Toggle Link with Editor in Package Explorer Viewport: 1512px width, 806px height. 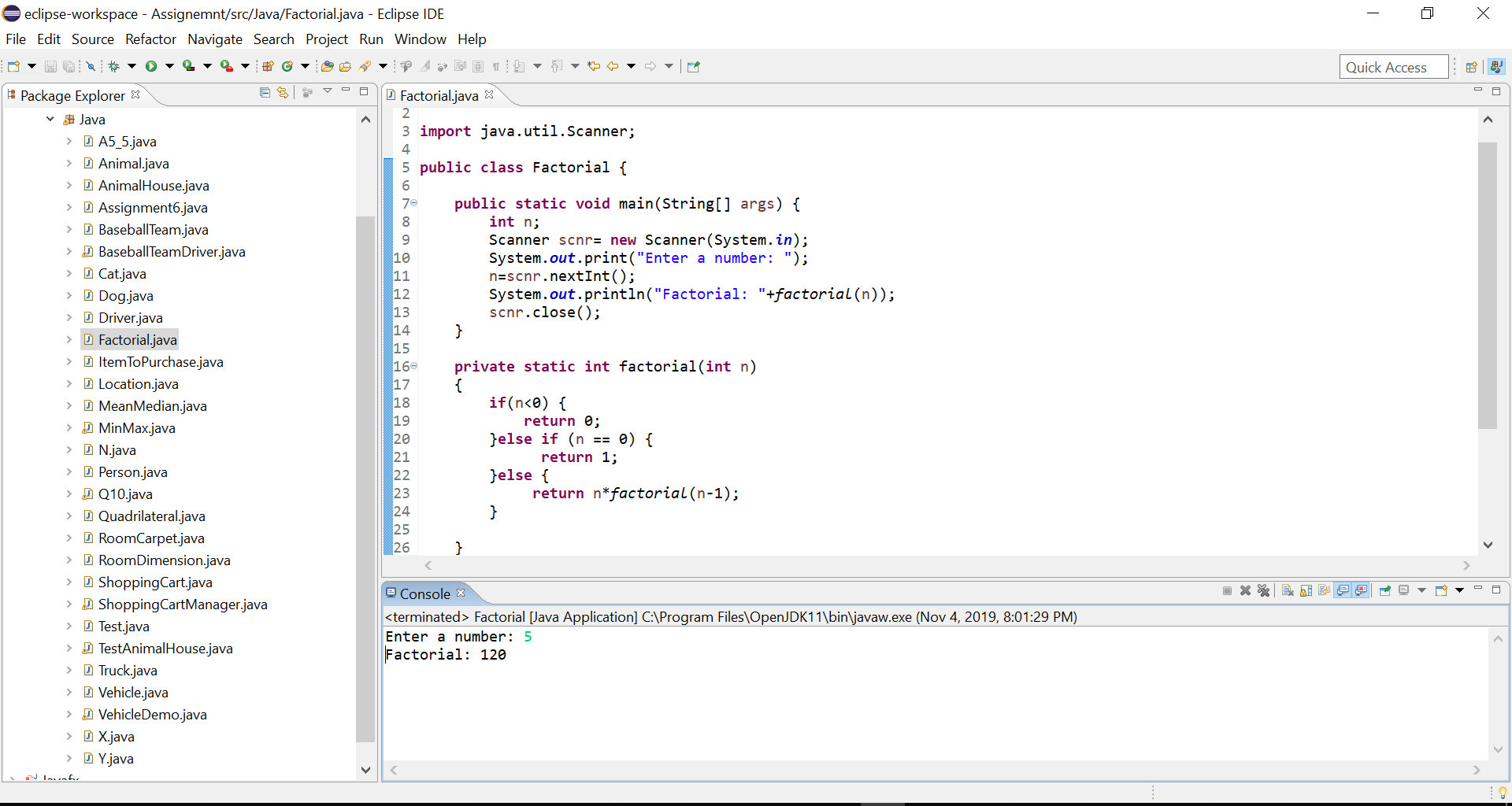[283, 93]
